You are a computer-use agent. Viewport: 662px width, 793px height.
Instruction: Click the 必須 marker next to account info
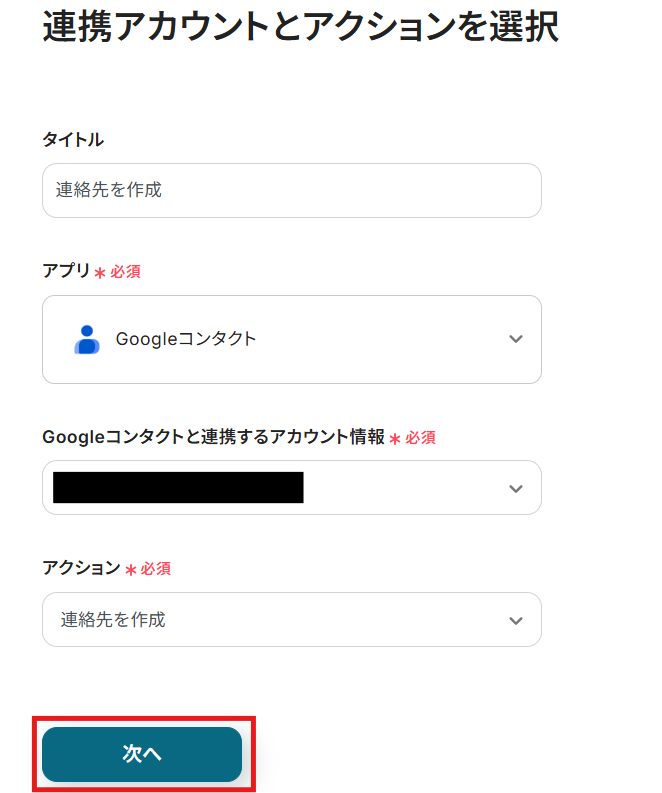click(x=421, y=438)
